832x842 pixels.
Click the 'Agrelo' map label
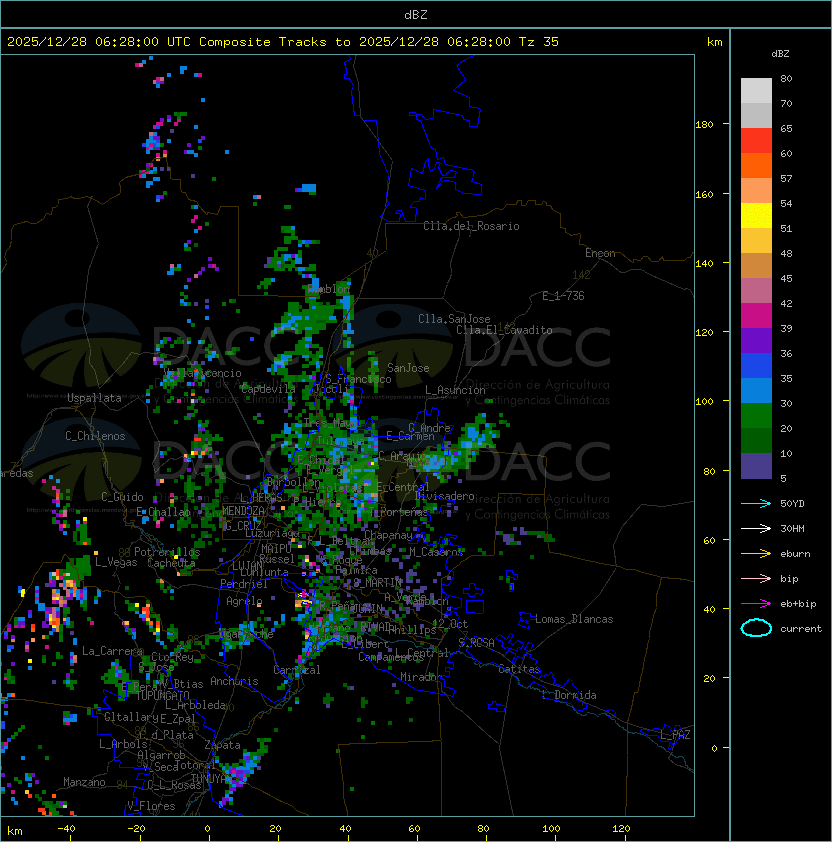coord(244,601)
